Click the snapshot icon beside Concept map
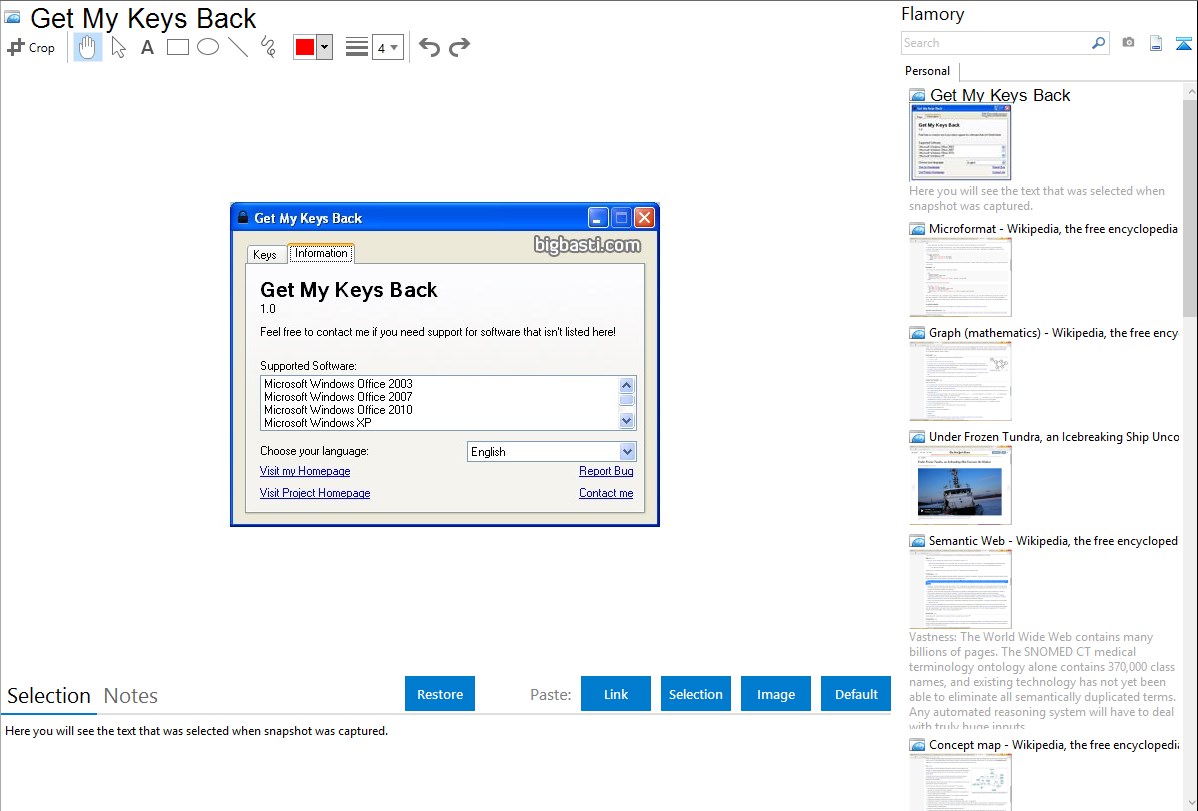Viewport: 1198px width, 811px height. pyautogui.click(x=917, y=745)
